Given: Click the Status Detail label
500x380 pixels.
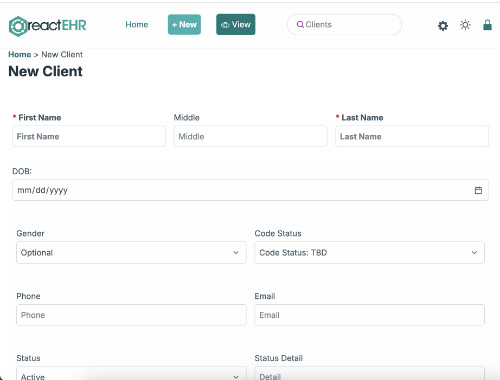Looking at the screenshot, I should tap(279, 358).
